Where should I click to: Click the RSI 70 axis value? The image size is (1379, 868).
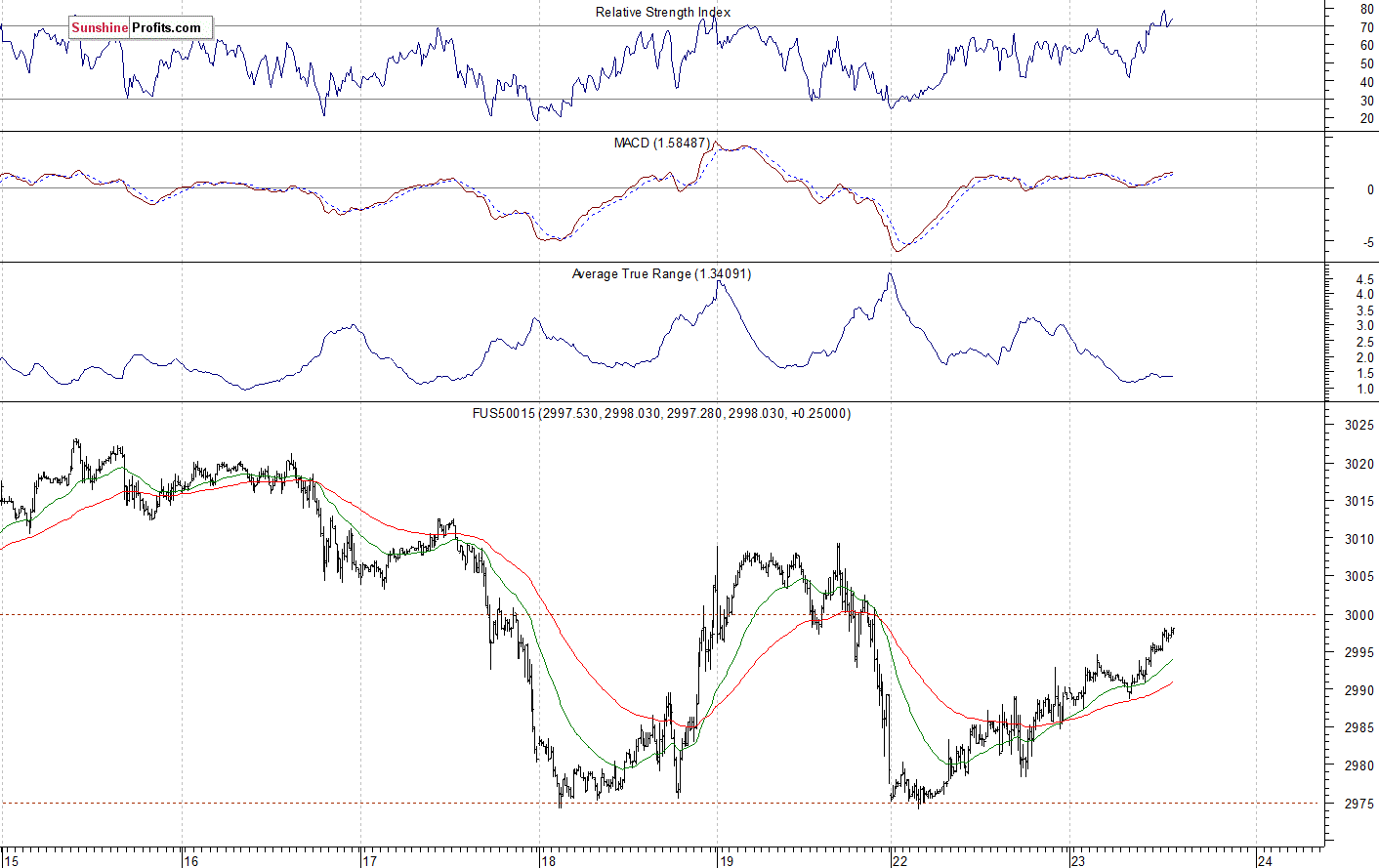coord(1366,28)
